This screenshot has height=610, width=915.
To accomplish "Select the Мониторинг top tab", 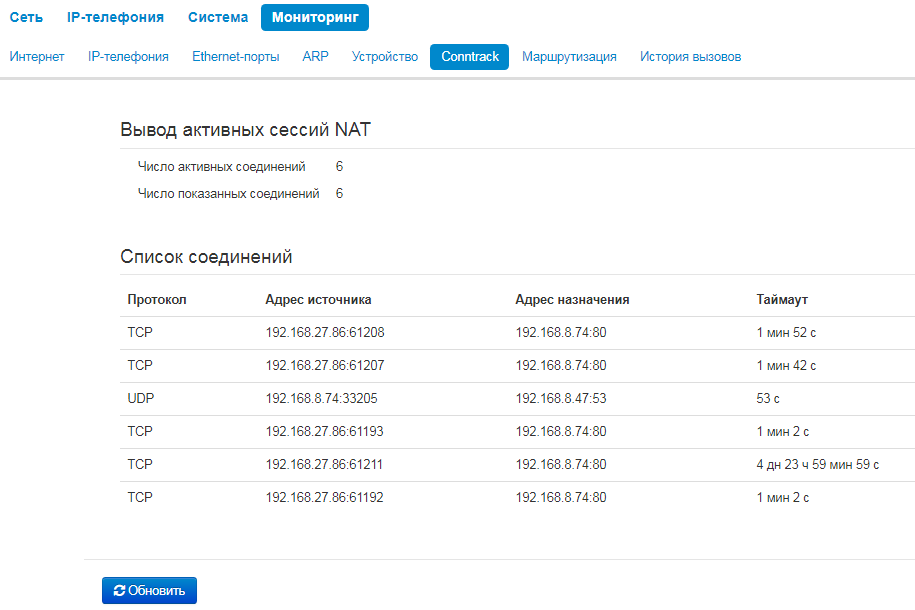I will coord(315,17).
